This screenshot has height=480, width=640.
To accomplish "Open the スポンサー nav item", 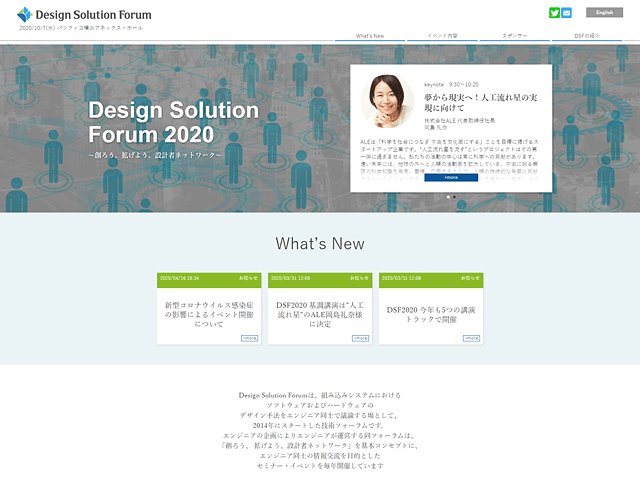I will 514,36.
